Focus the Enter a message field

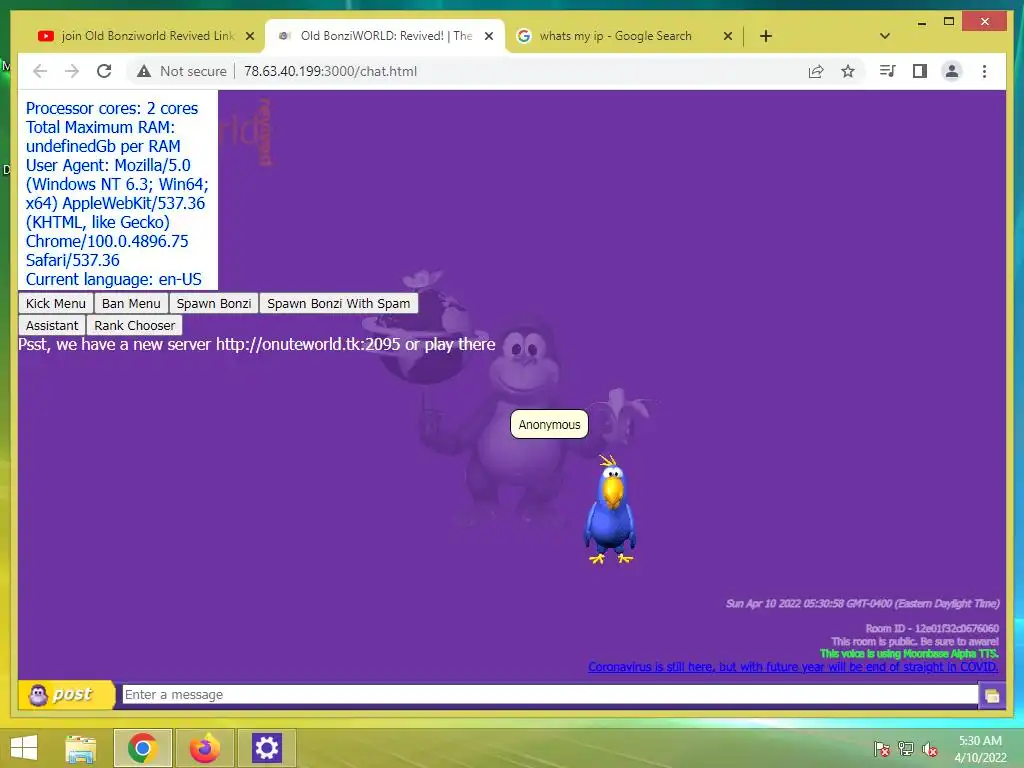(x=550, y=694)
